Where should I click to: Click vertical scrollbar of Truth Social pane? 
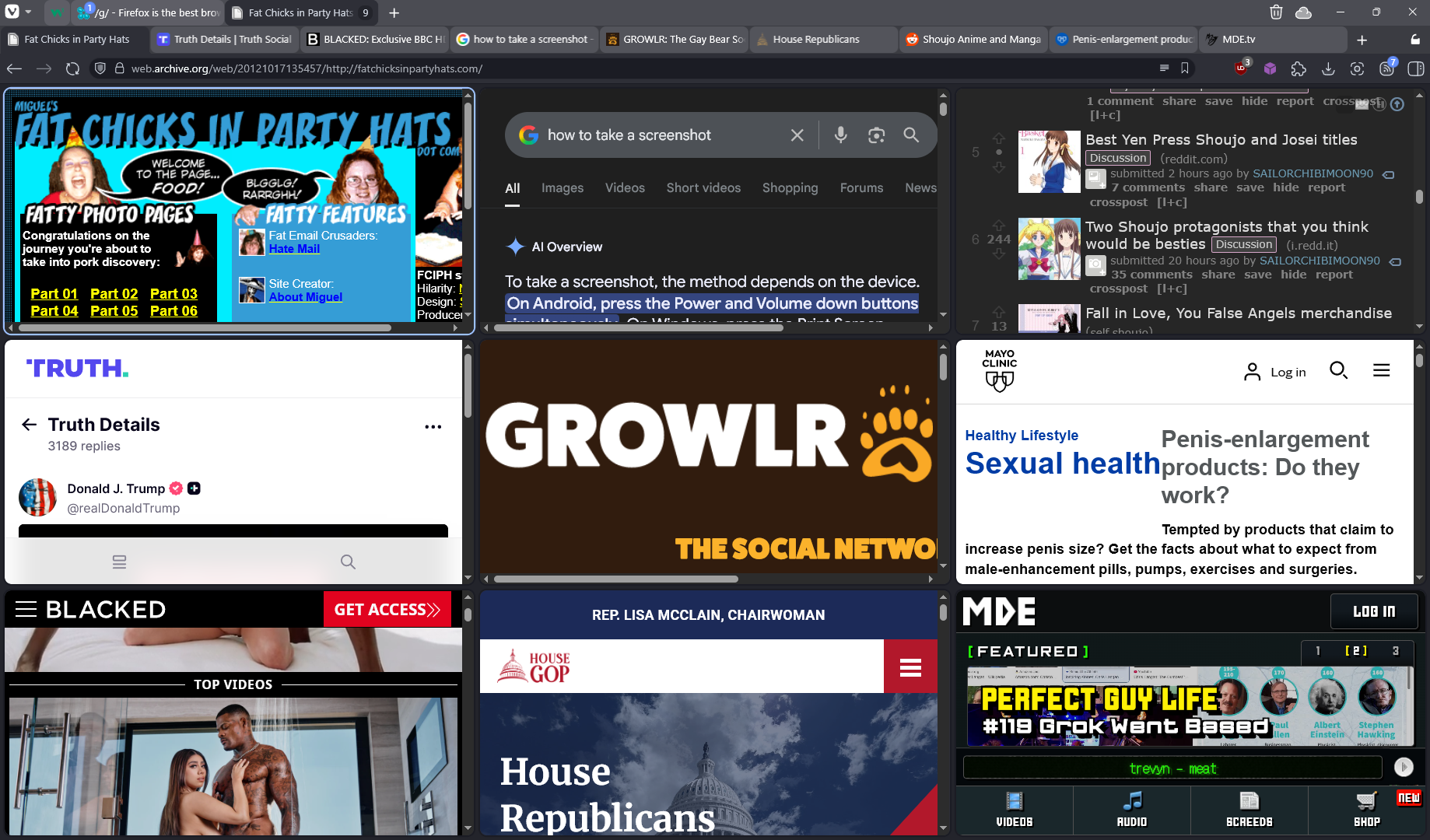click(468, 385)
